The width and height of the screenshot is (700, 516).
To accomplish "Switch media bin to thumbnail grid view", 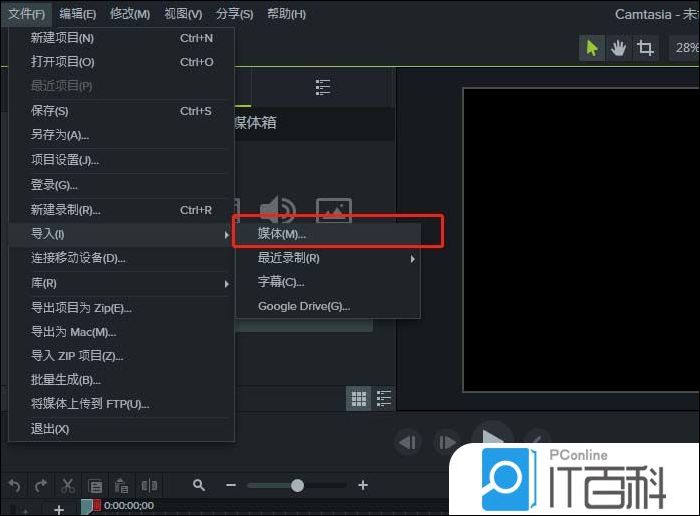I will click(358, 398).
